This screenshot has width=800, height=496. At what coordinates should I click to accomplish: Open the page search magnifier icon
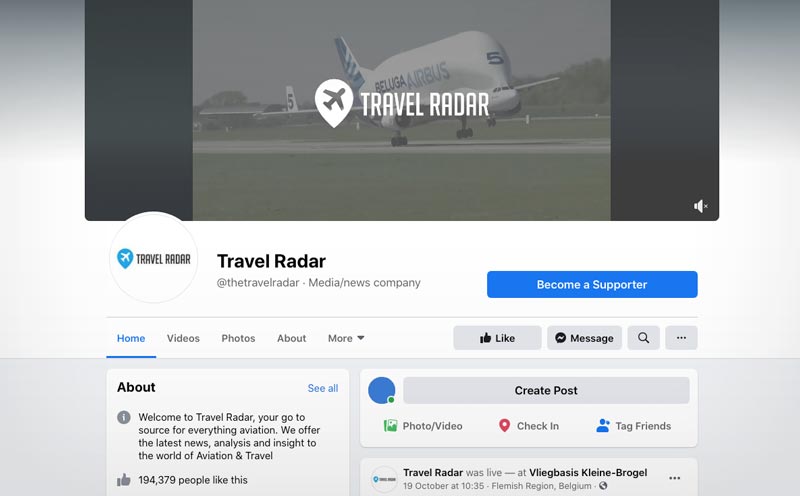pos(643,338)
